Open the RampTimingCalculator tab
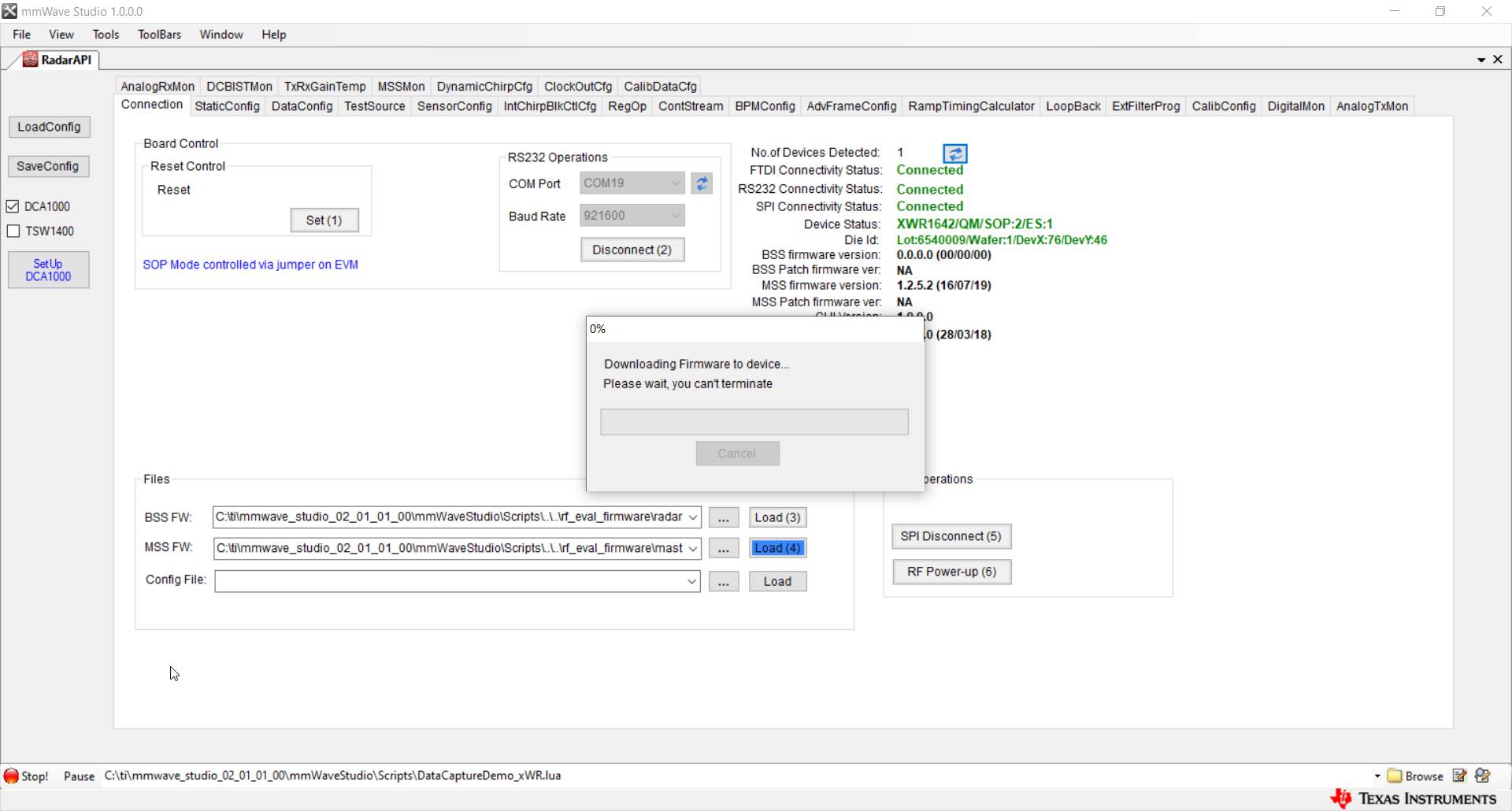This screenshot has width=1512, height=811. coord(971,106)
